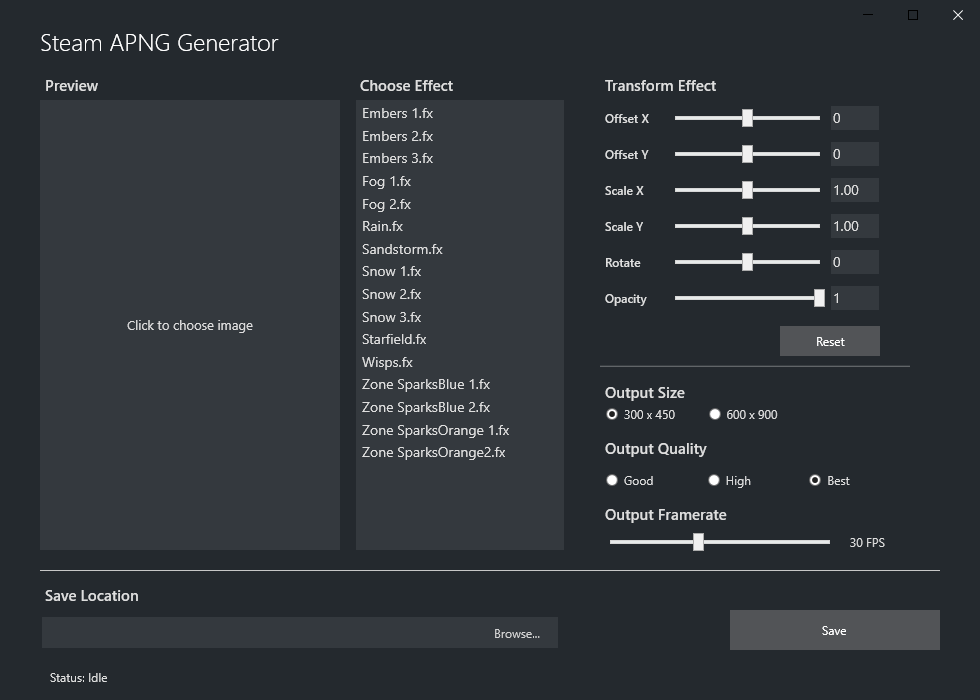
Task: Choose the Wisps.fx effect
Action: tap(459, 362)
